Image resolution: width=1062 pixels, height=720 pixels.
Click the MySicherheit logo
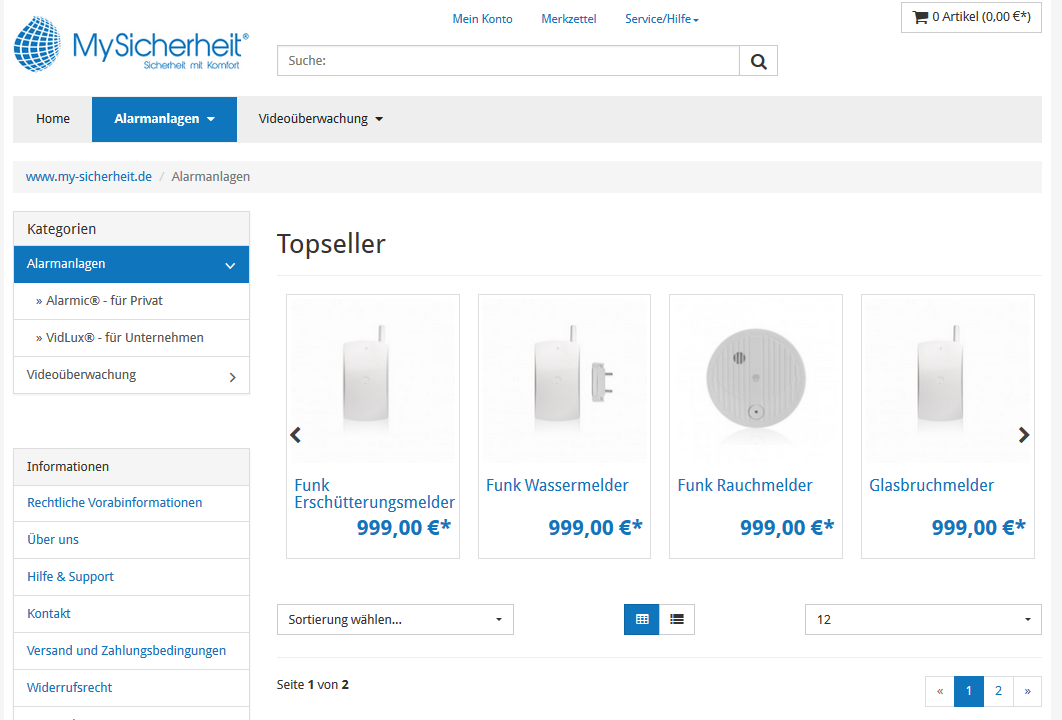click(x=131, y=46)
